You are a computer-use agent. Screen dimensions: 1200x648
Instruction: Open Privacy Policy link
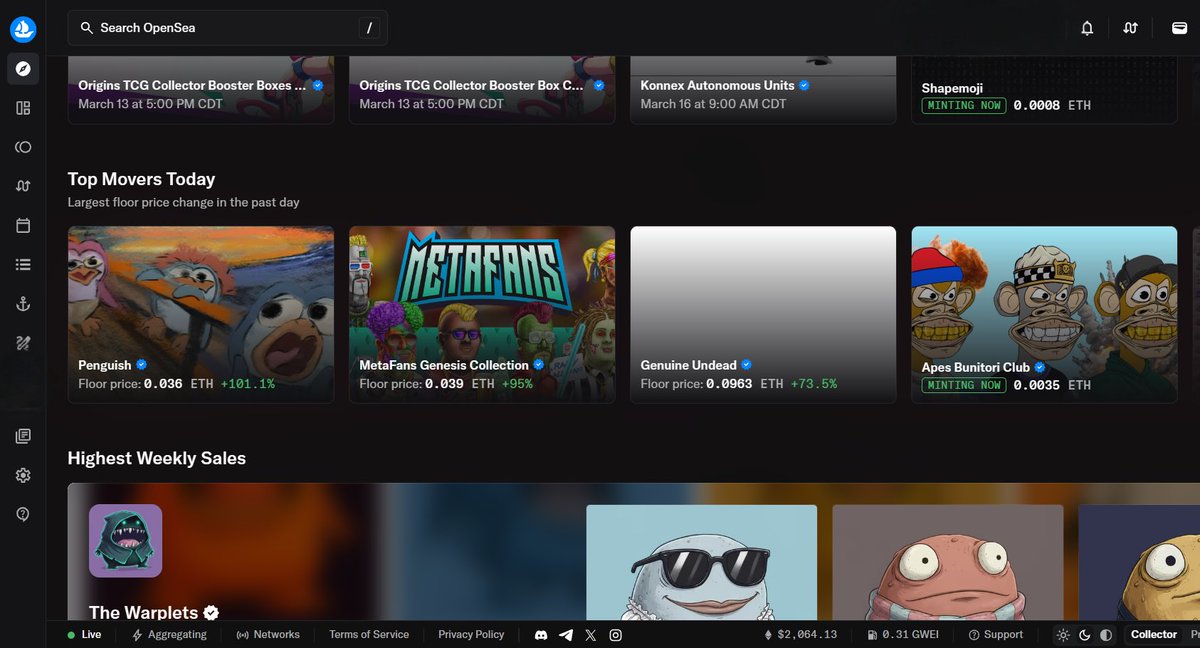pyautogui.click(x=471, y=635)
